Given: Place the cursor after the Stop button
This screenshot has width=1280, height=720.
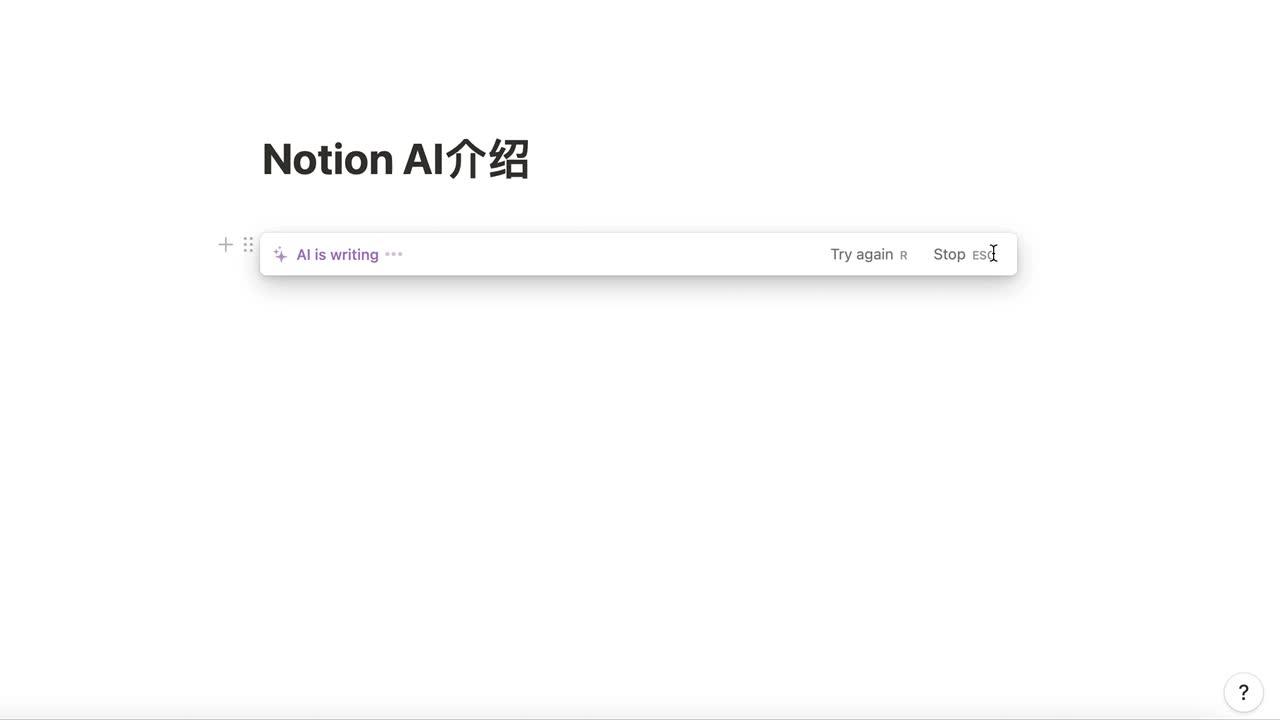Looking at the screenshot, I should [x=992, y=254].
